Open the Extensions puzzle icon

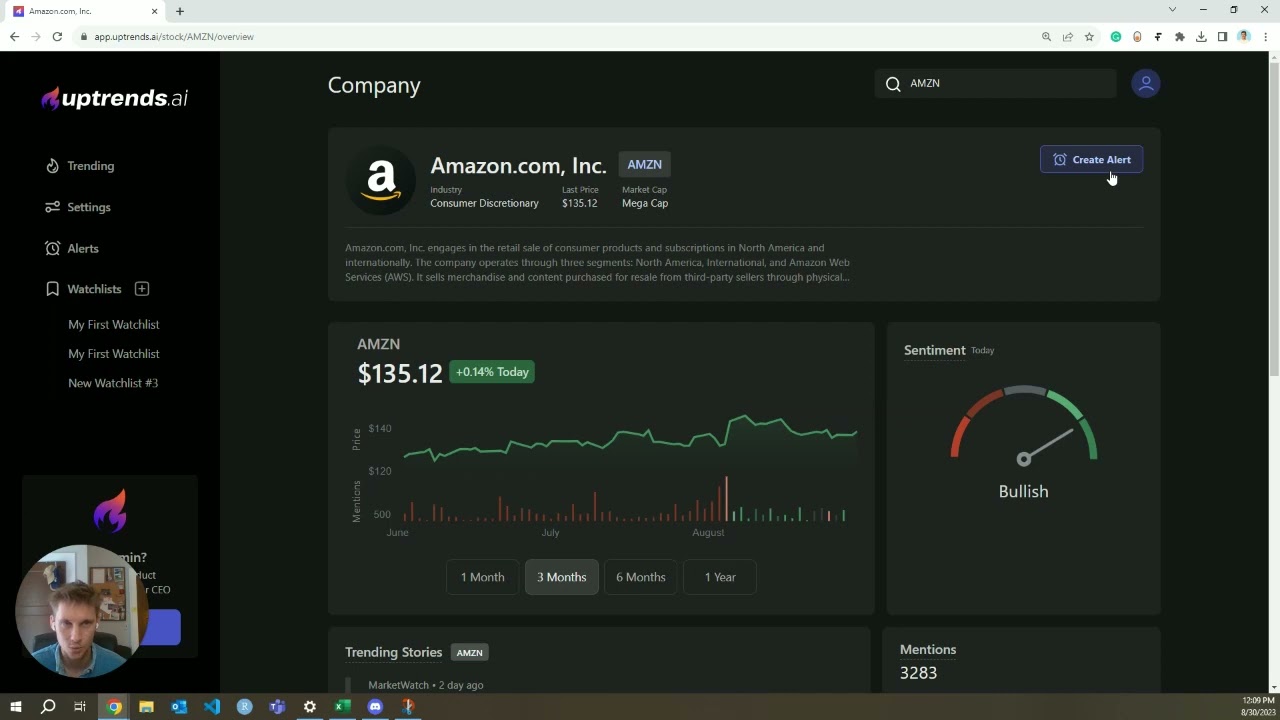[x=1180, y=37]
